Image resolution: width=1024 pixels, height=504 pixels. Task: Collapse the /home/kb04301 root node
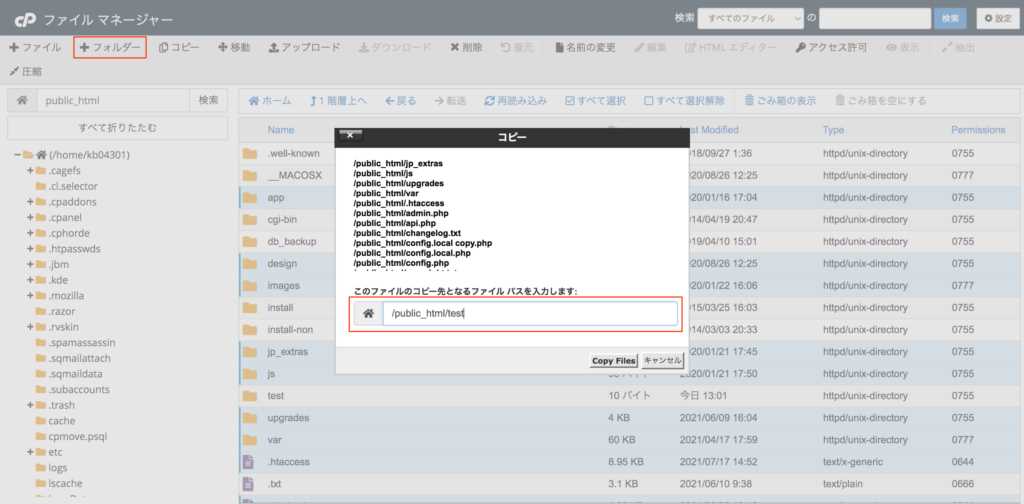[x=18, y=155]
